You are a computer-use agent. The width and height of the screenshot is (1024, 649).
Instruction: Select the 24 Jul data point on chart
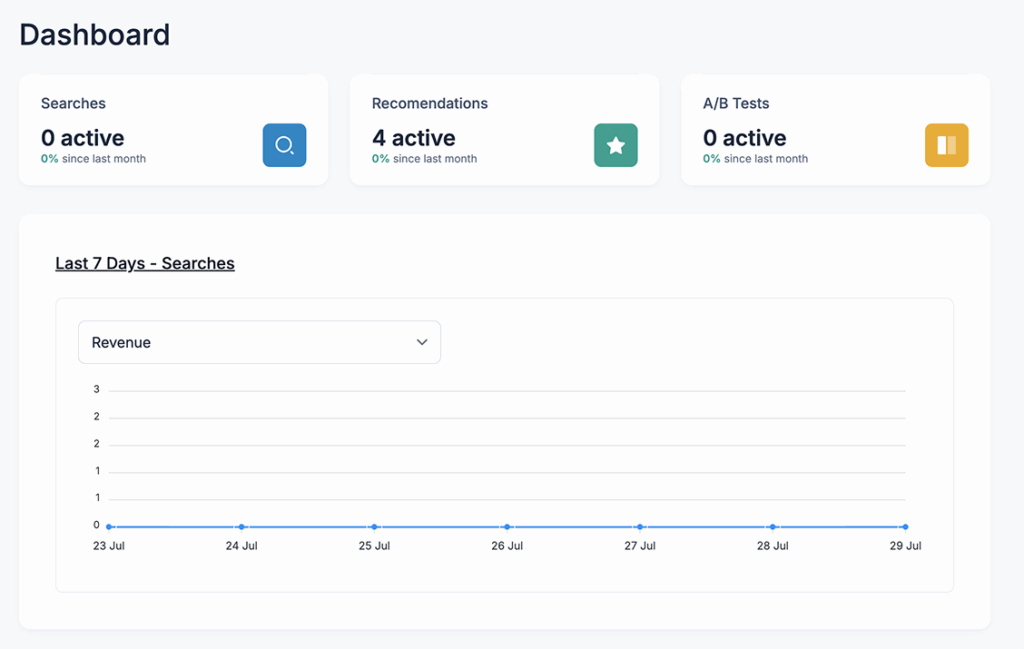click(241, 526)
